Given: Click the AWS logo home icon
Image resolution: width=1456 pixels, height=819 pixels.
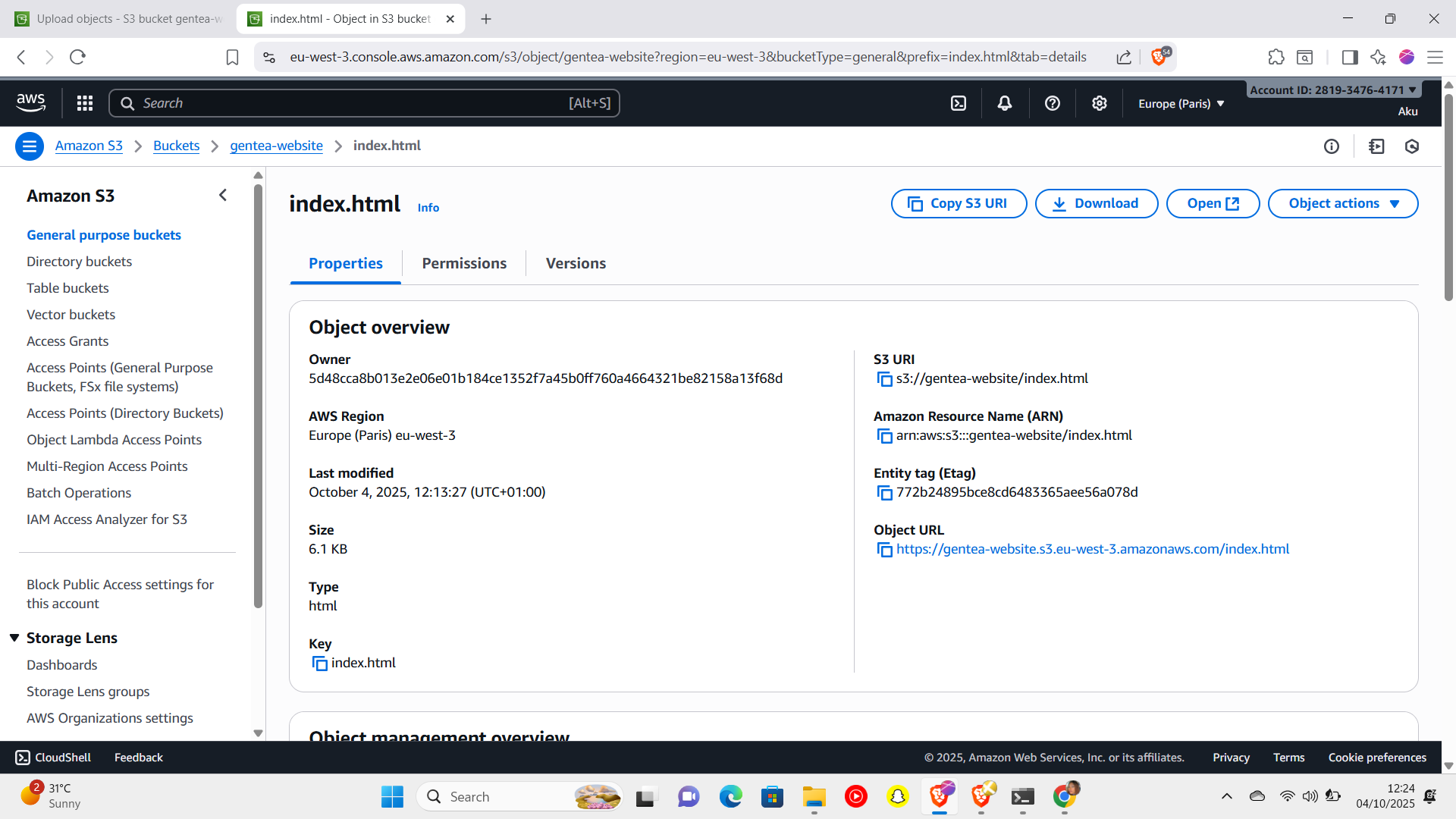Looking at the screenshot, I should click(31, 103).
